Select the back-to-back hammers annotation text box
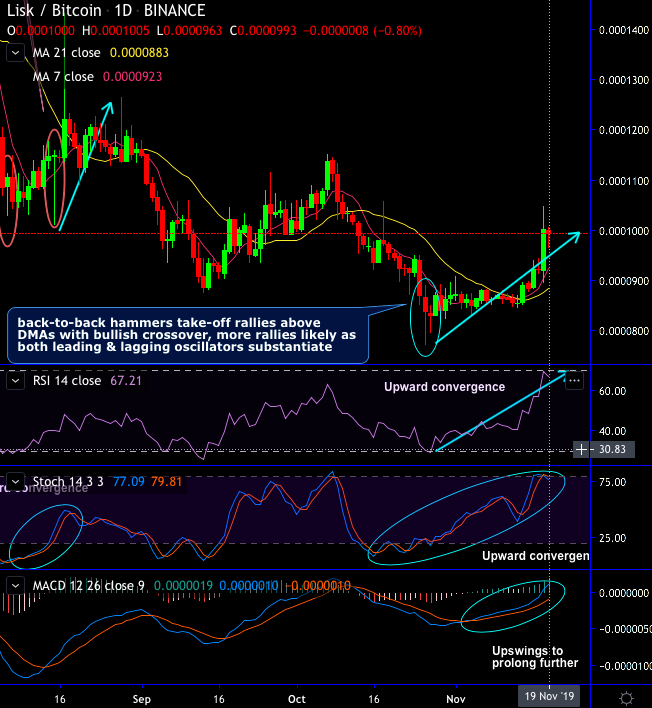652x708 pixels. [x=187, y=335]
